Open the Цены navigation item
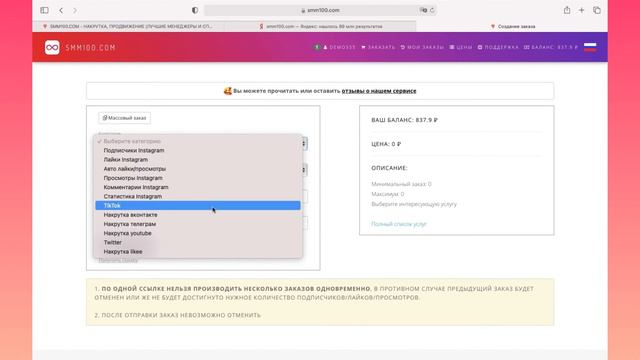 click(x=461, y=47)
